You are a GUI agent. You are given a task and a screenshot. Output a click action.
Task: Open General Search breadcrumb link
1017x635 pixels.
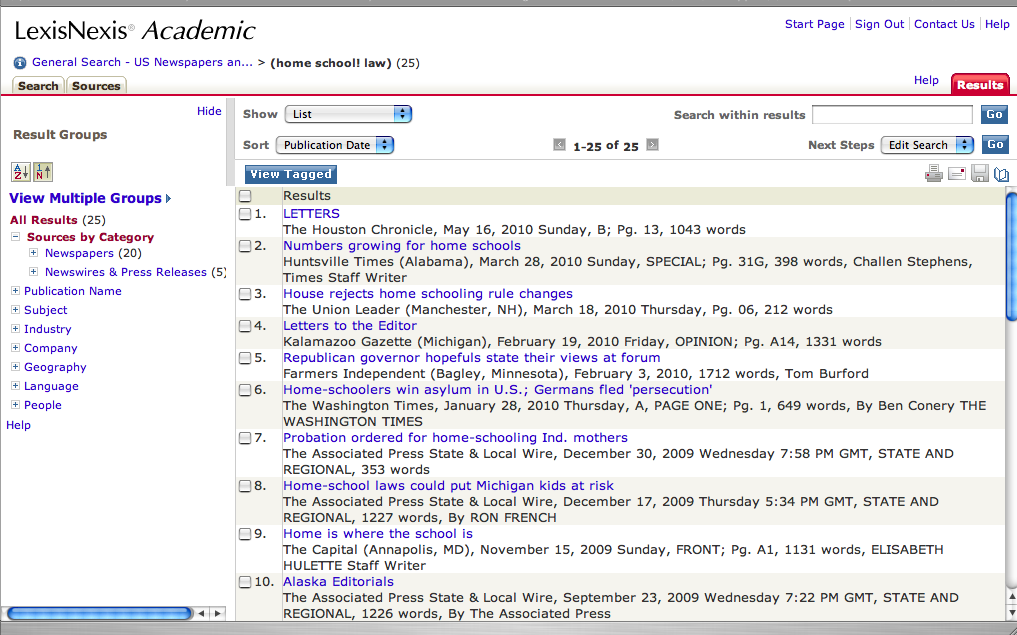pos(142,62)
